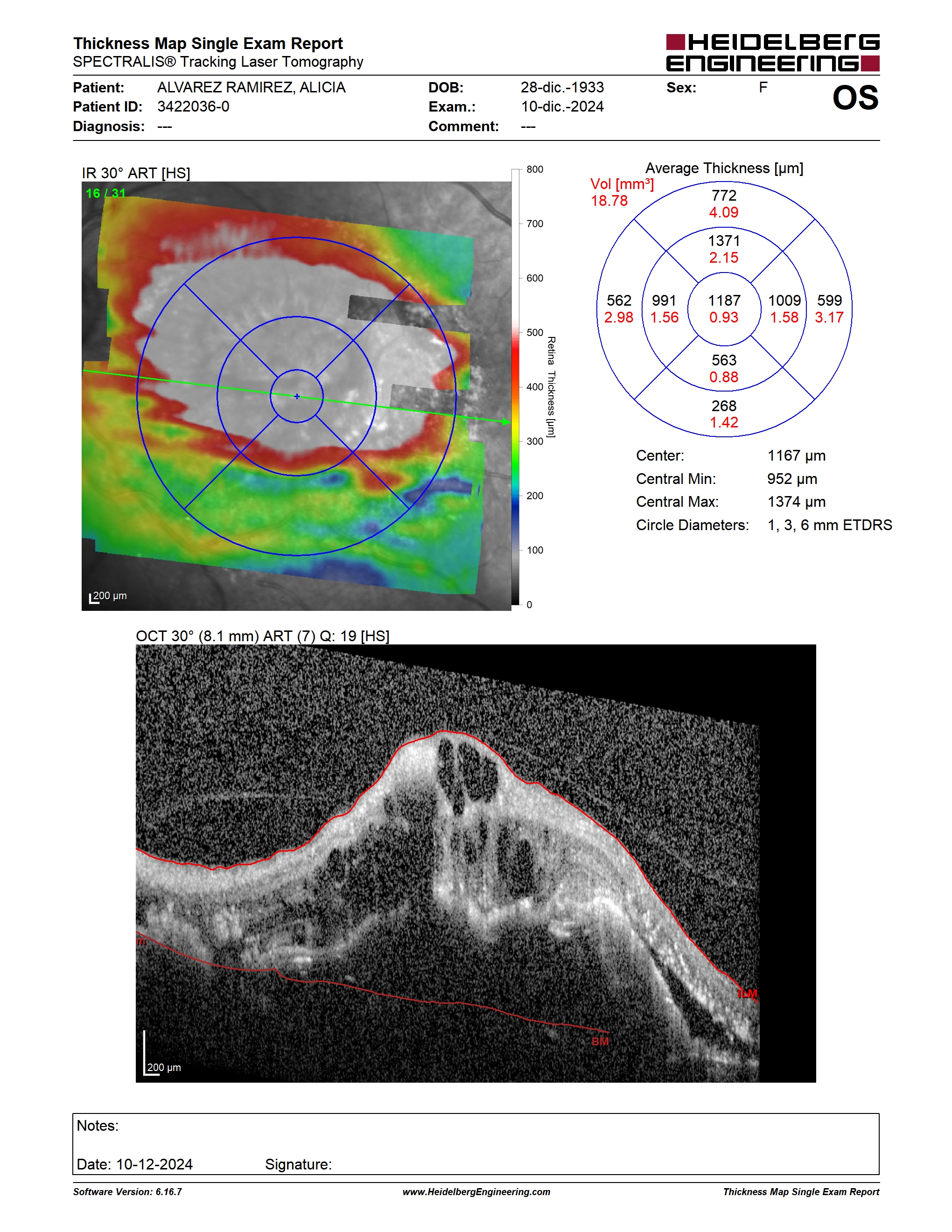
Task: Click the 'OCT 30° (8.1 mm) ART (7) Q: 19 [HS]' label
Action: 263,637
